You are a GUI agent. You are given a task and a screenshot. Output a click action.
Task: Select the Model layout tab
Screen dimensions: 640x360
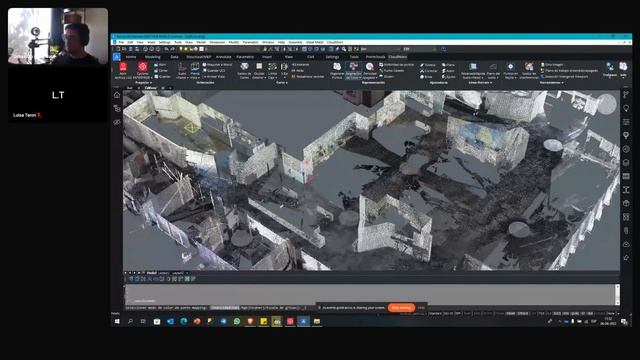[x=151, y=273]
